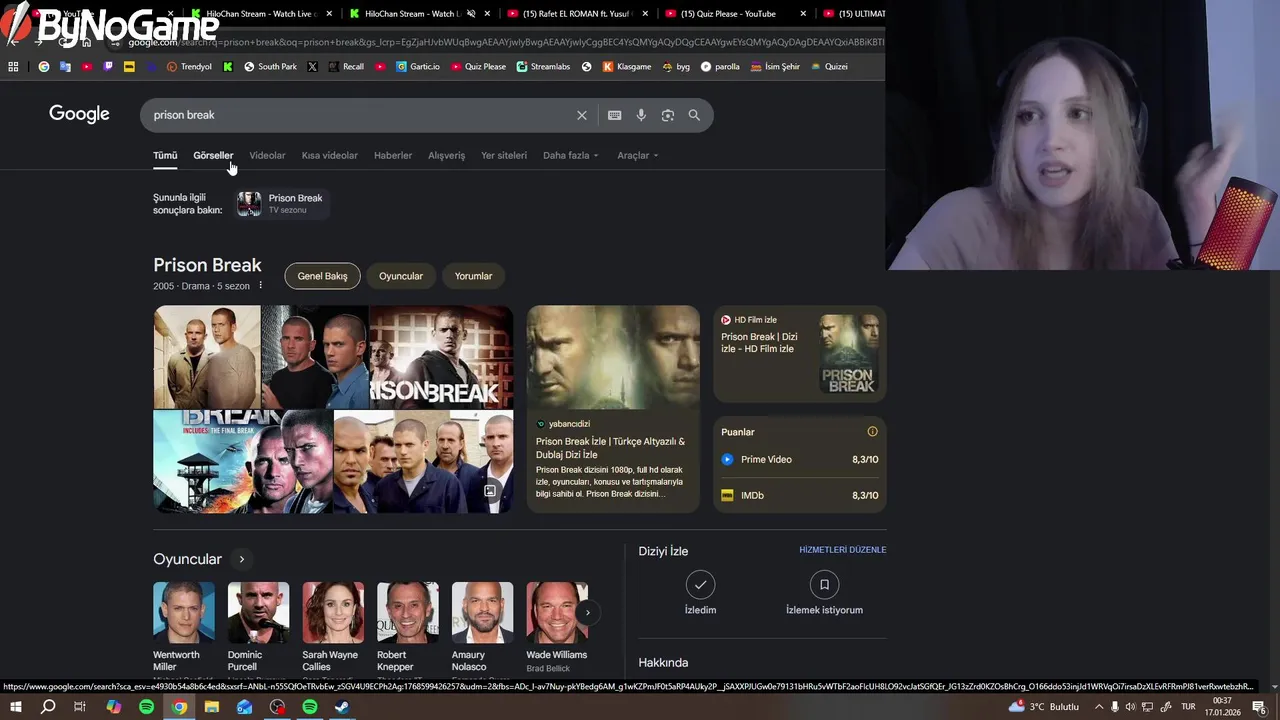Image resolution: width=1280 pixels, height=720 pixels.
Task: Open the Quiz Please bookmark
Action: pyautogui.click(x=478, y=67)
